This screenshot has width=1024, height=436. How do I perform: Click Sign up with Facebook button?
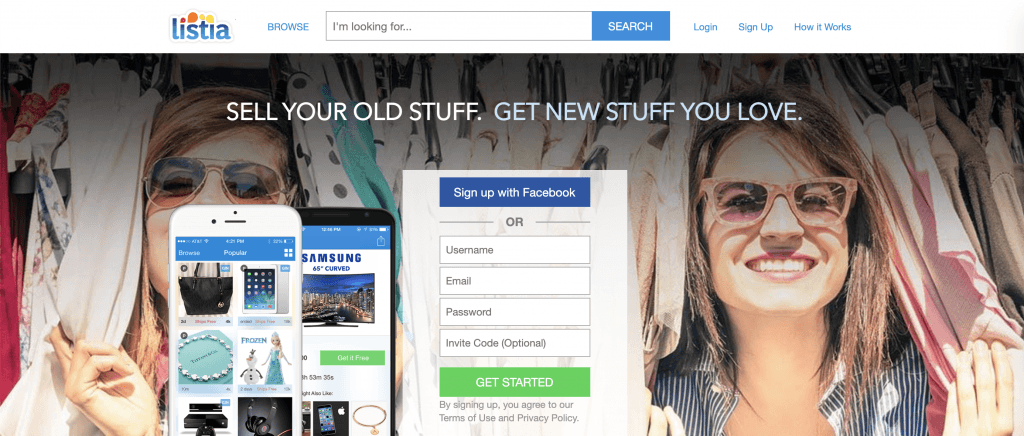pos(515,193)
